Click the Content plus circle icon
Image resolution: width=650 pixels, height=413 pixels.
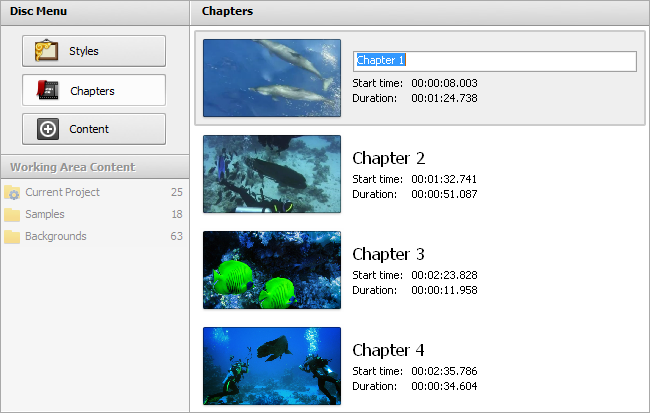tap(48, 129)
